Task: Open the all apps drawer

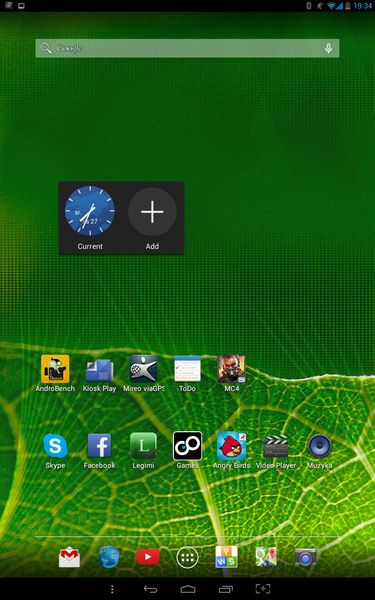Action: [187, 558]
